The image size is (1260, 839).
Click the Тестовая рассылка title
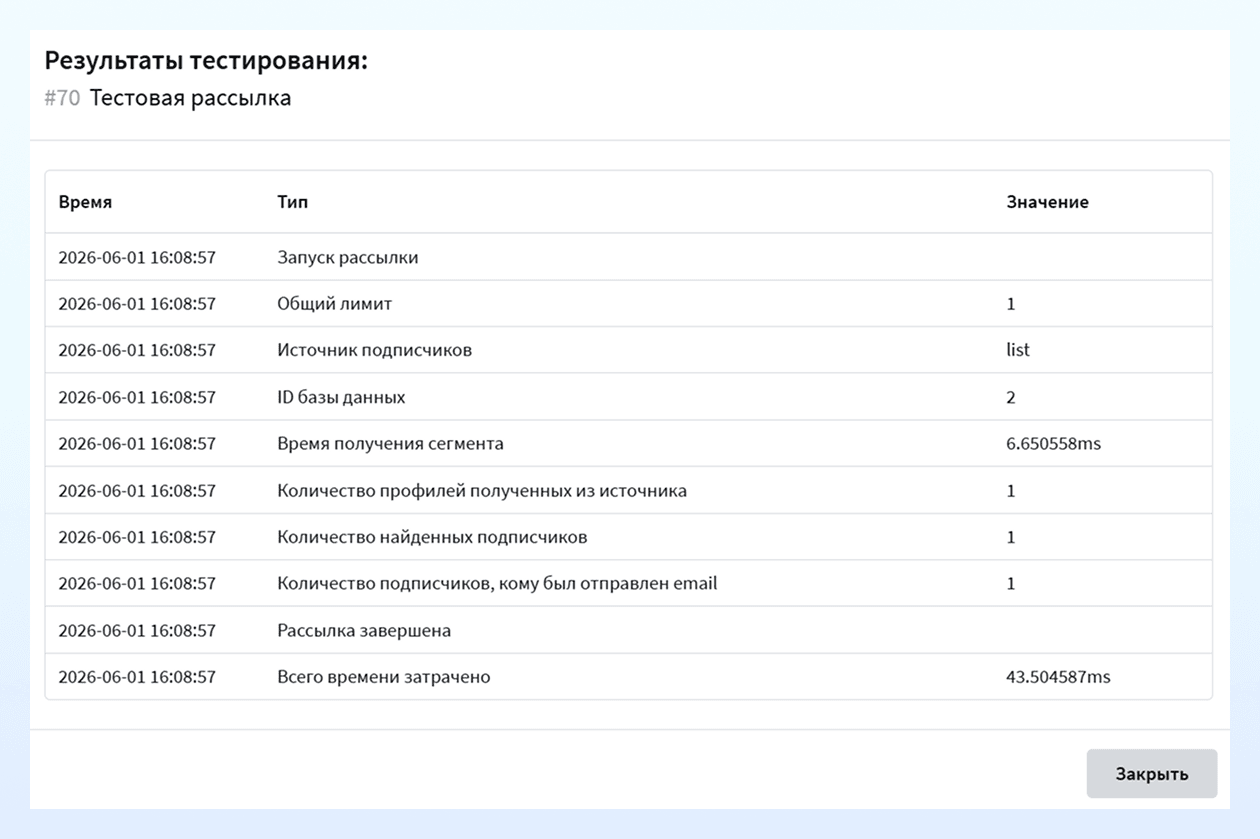[x=190, y=98]
